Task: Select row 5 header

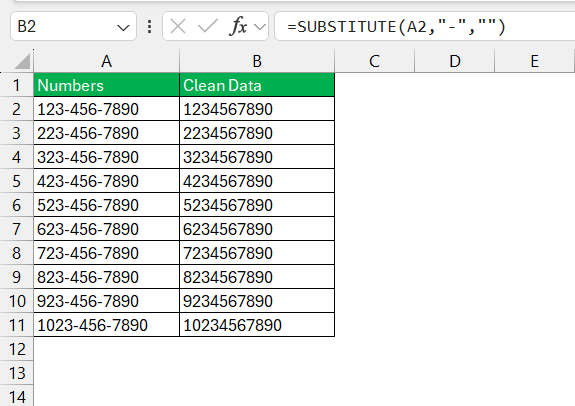Action: [17, 181]
